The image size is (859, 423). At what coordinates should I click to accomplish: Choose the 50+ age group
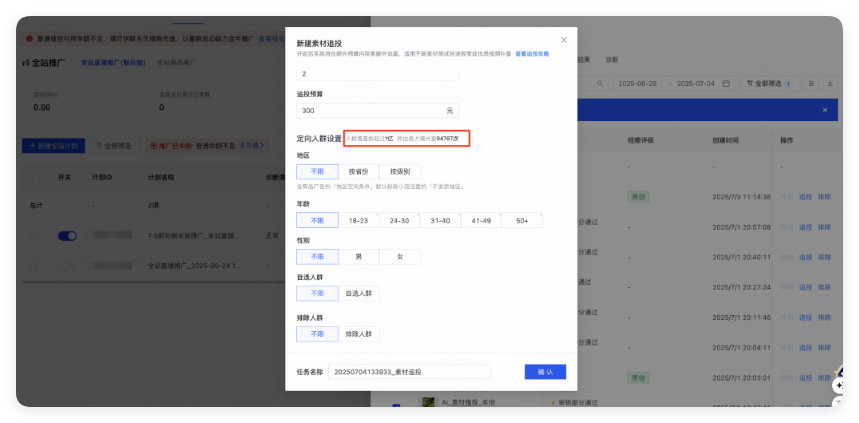(522, 220)
